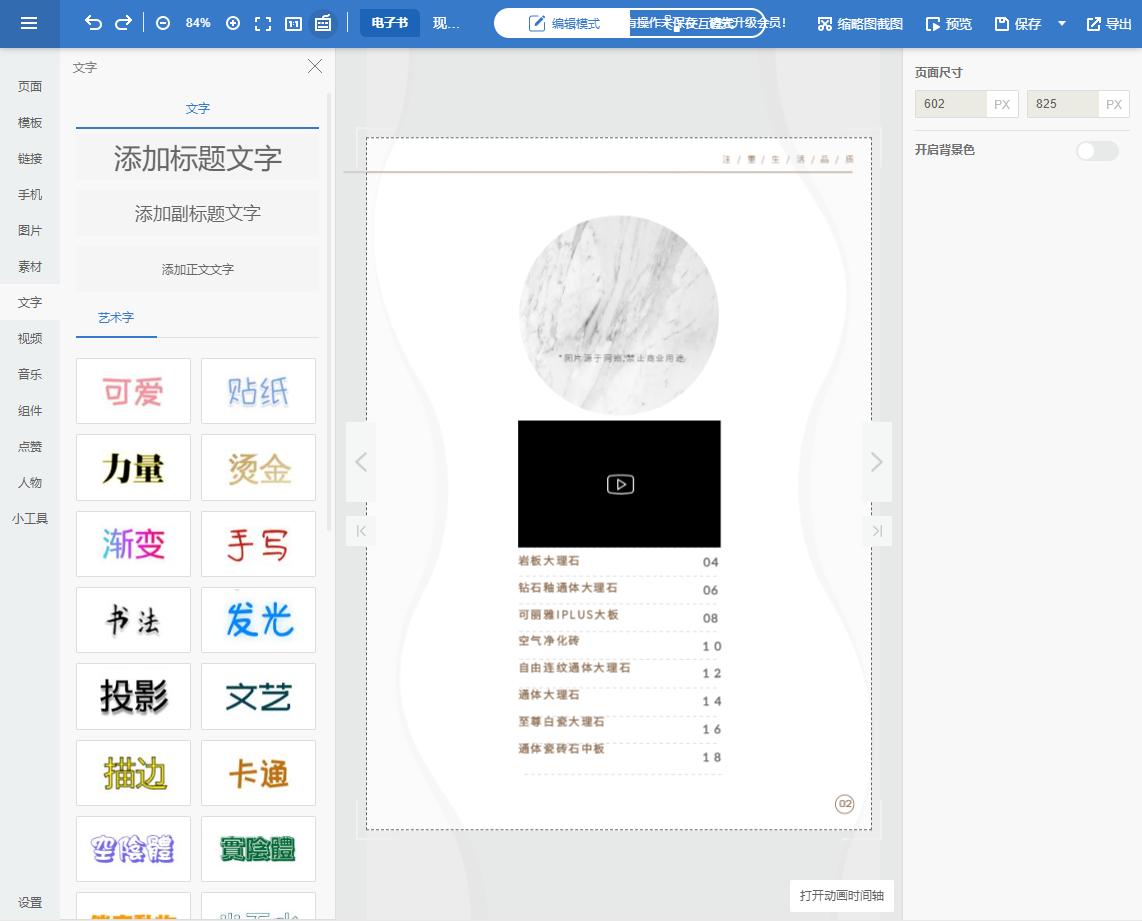Select the 1:1 zoom ratio toggle
The height and width of the screenshot is (921, 1142).
tap(293, 23)
